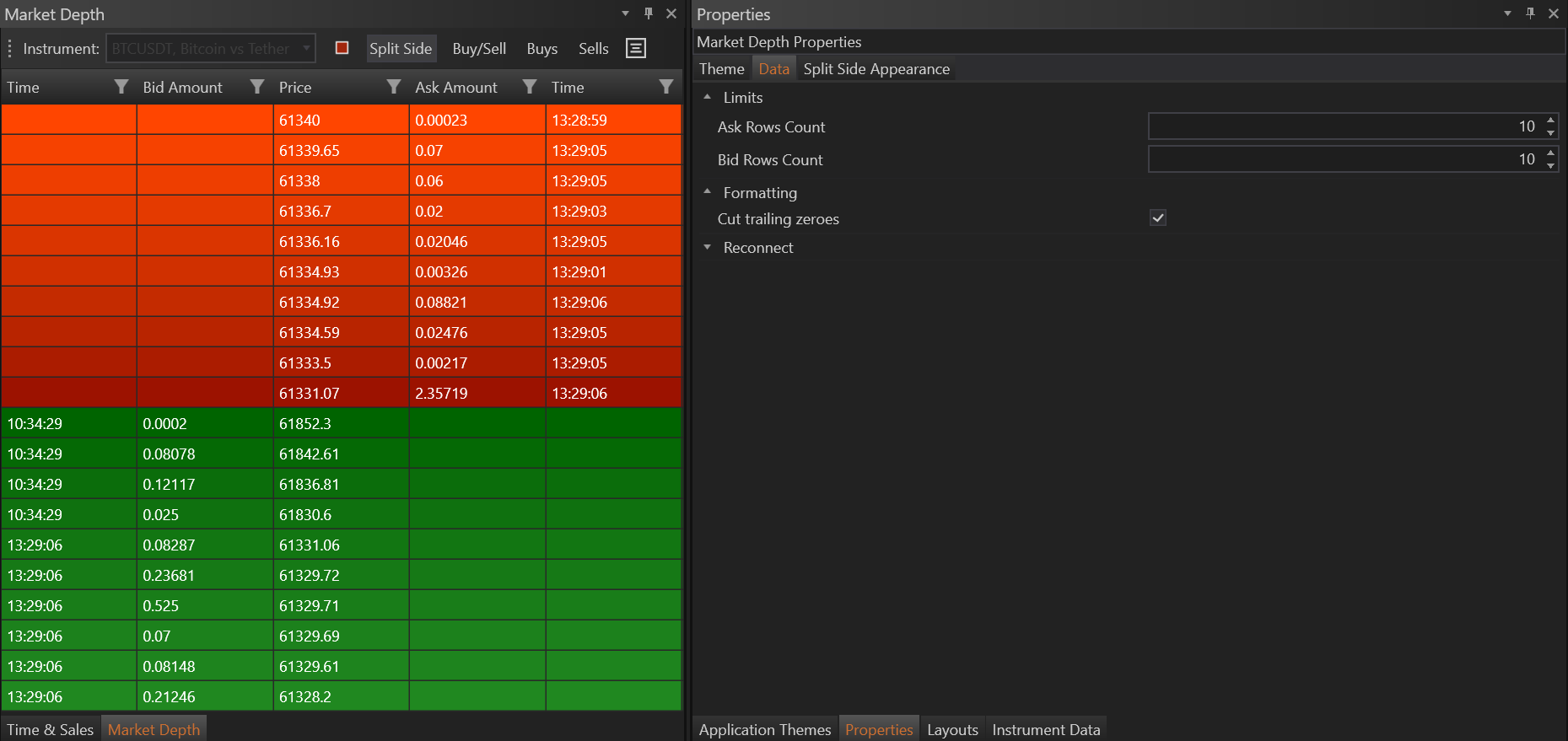The image size is (1568, 741).
Task: Pin the Properties panel
Action: point(1530,13)
